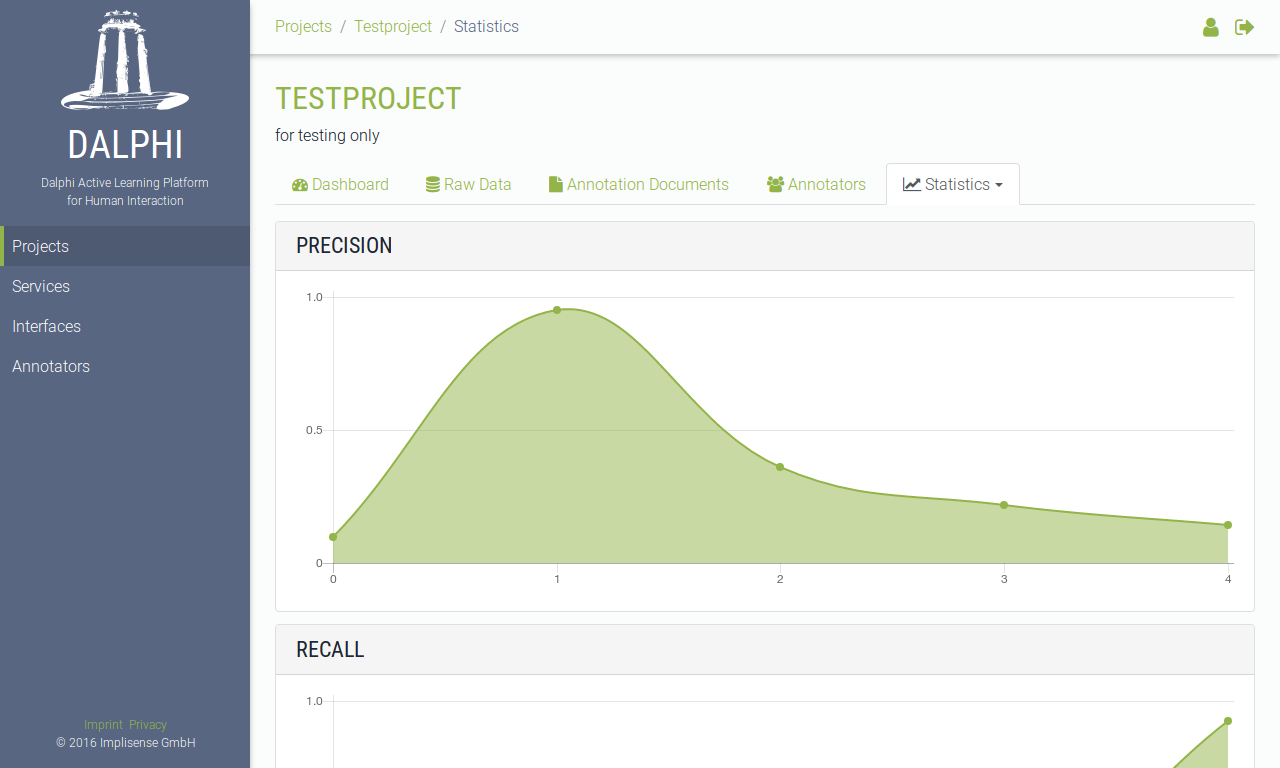Click the 0.5 y-axis label in Precision chart

pos(314,430)
